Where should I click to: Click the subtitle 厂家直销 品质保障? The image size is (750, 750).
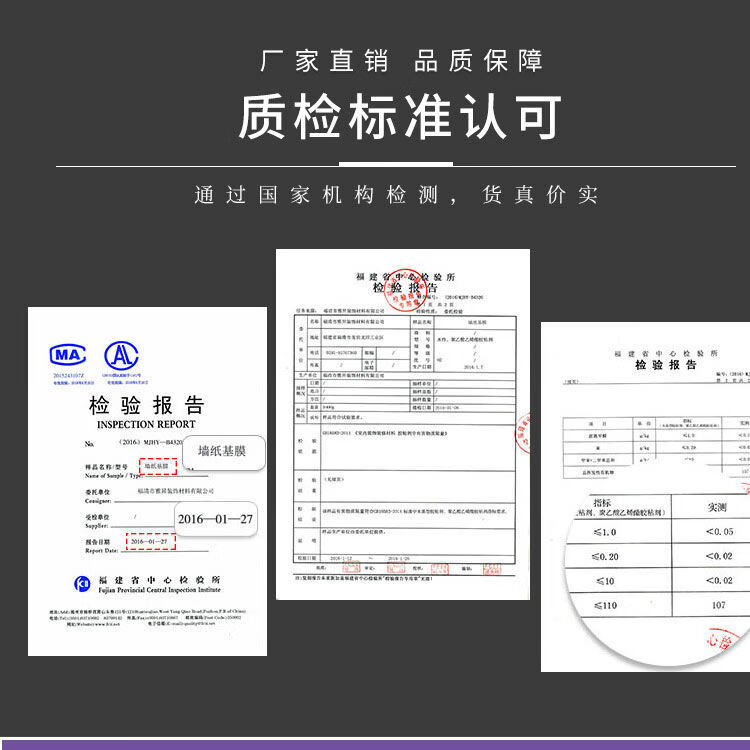coord(401,61)
